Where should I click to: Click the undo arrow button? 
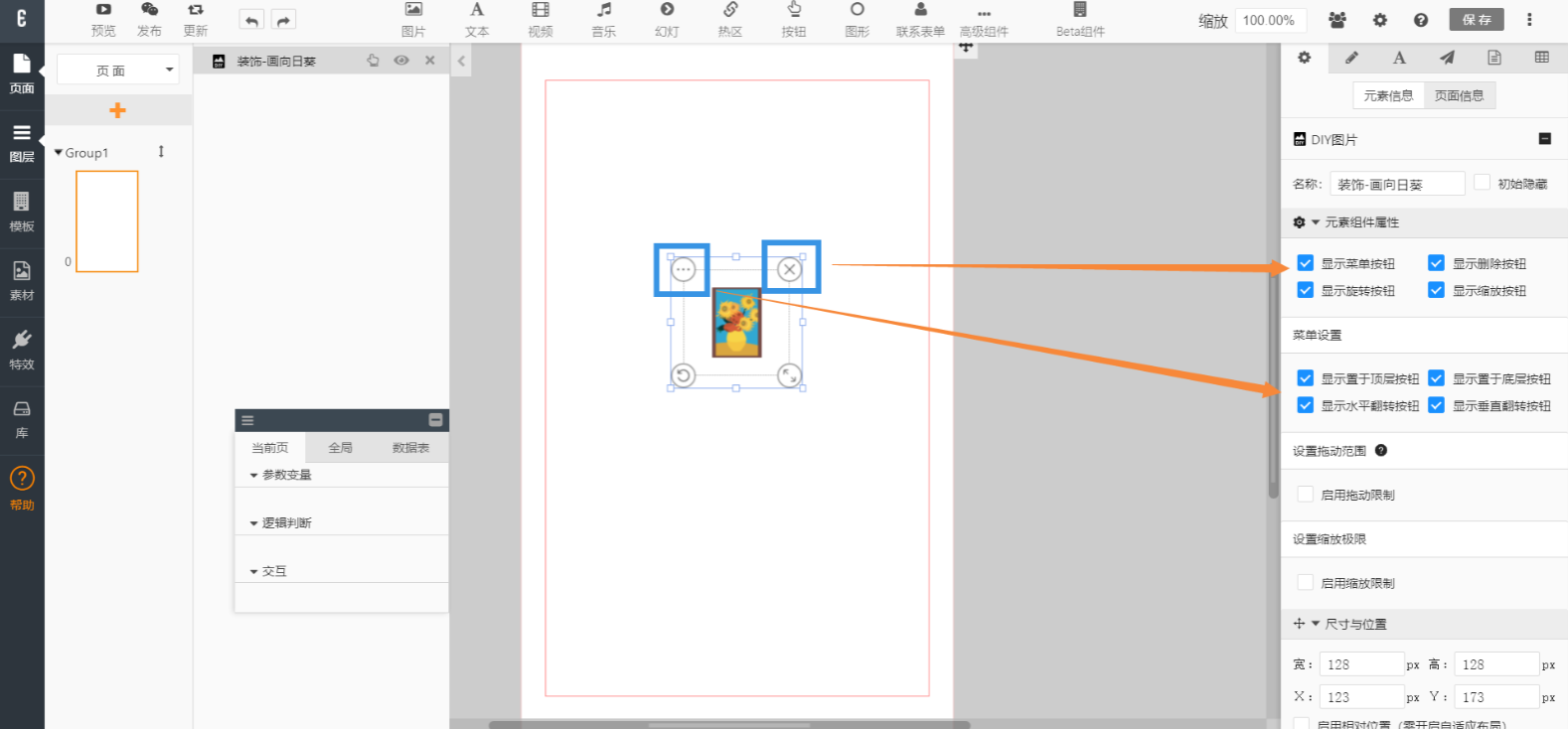(x=252, y=20)
